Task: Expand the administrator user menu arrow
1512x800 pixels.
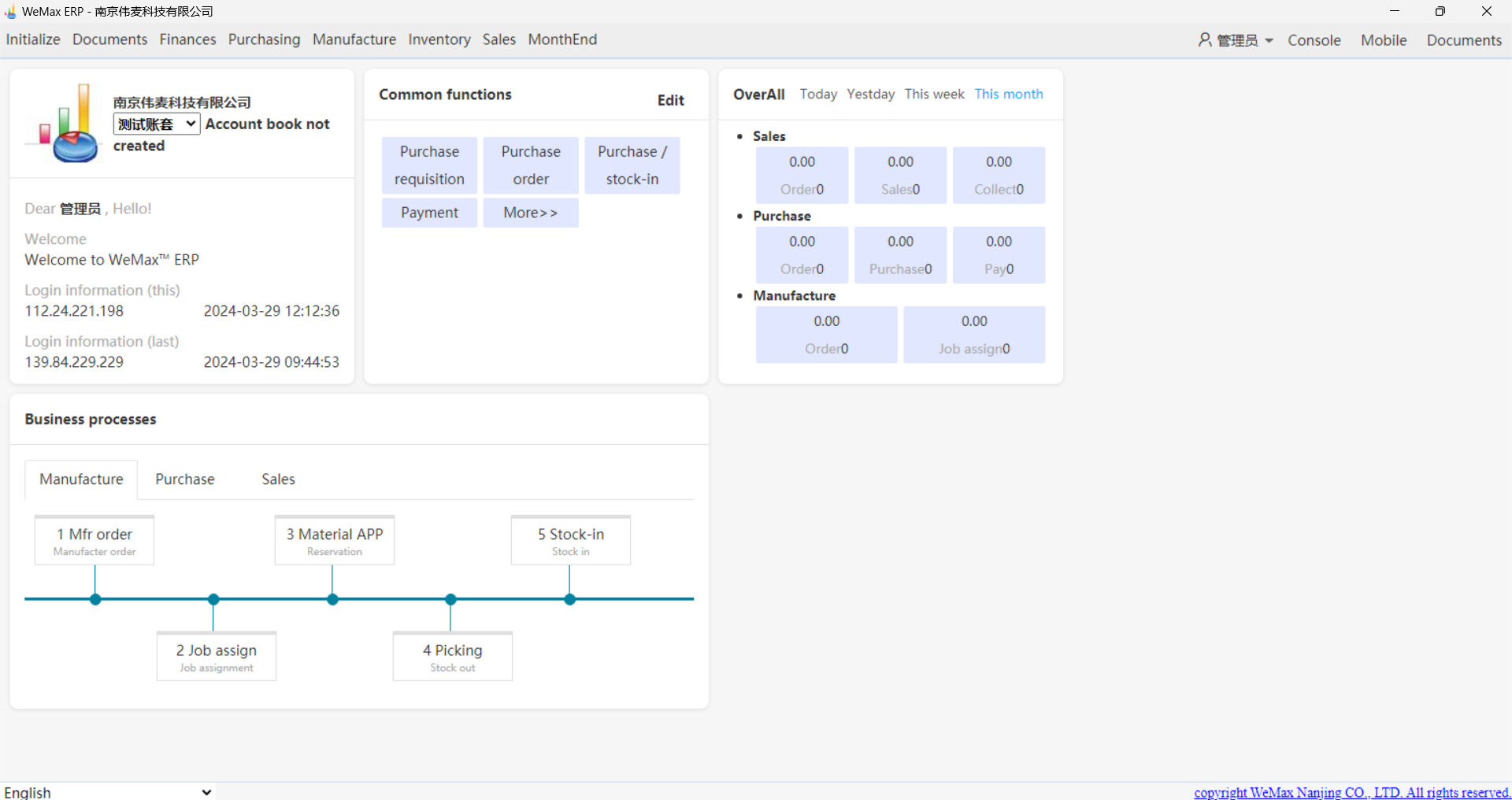Action: (1269, 40)
